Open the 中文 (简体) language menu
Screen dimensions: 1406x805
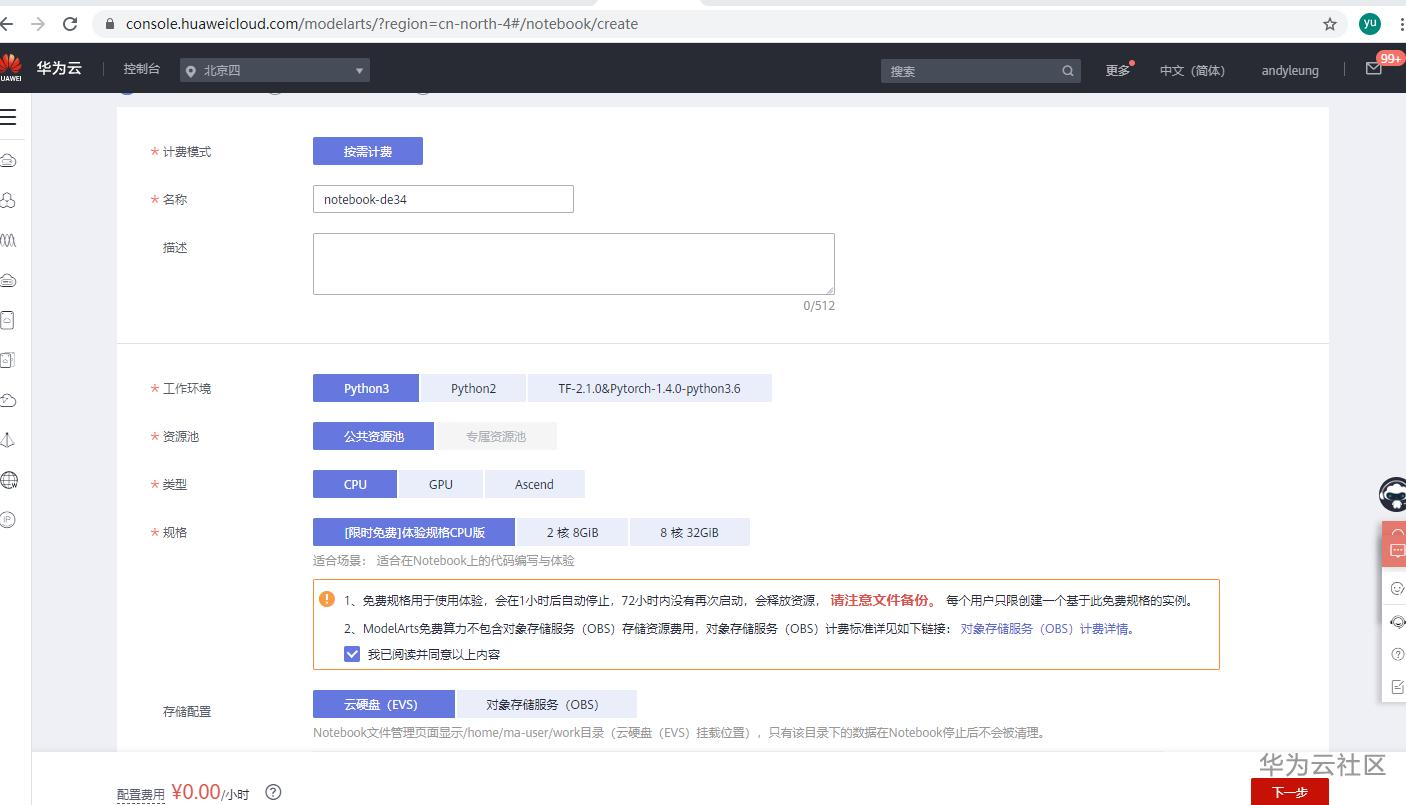click(1192, 70)
